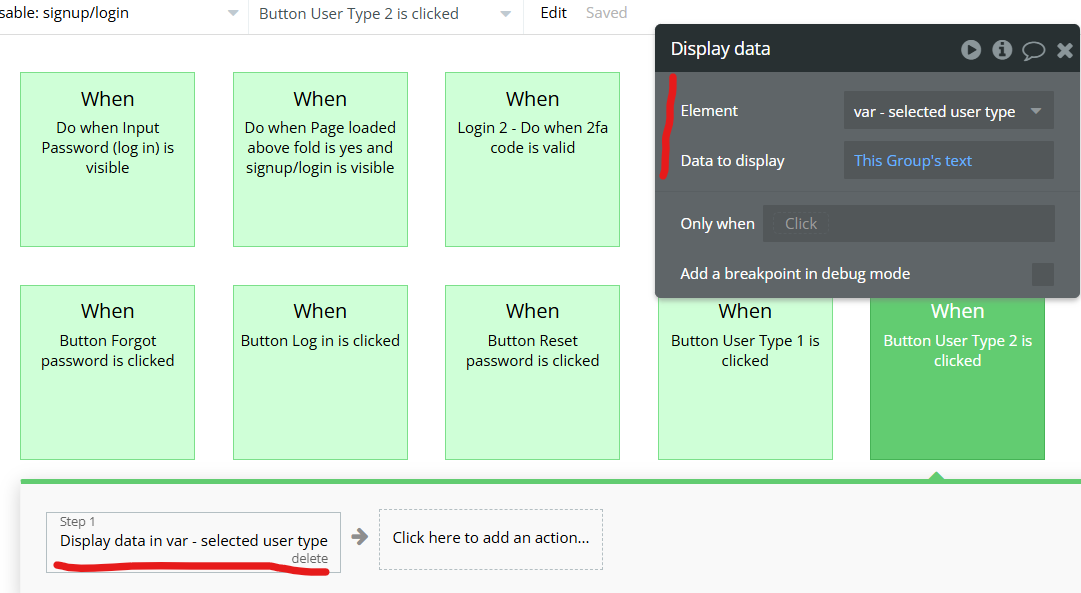Screen dimensions: 1081x593
Task: Delete Step 1 action
Action: [310, 559]
